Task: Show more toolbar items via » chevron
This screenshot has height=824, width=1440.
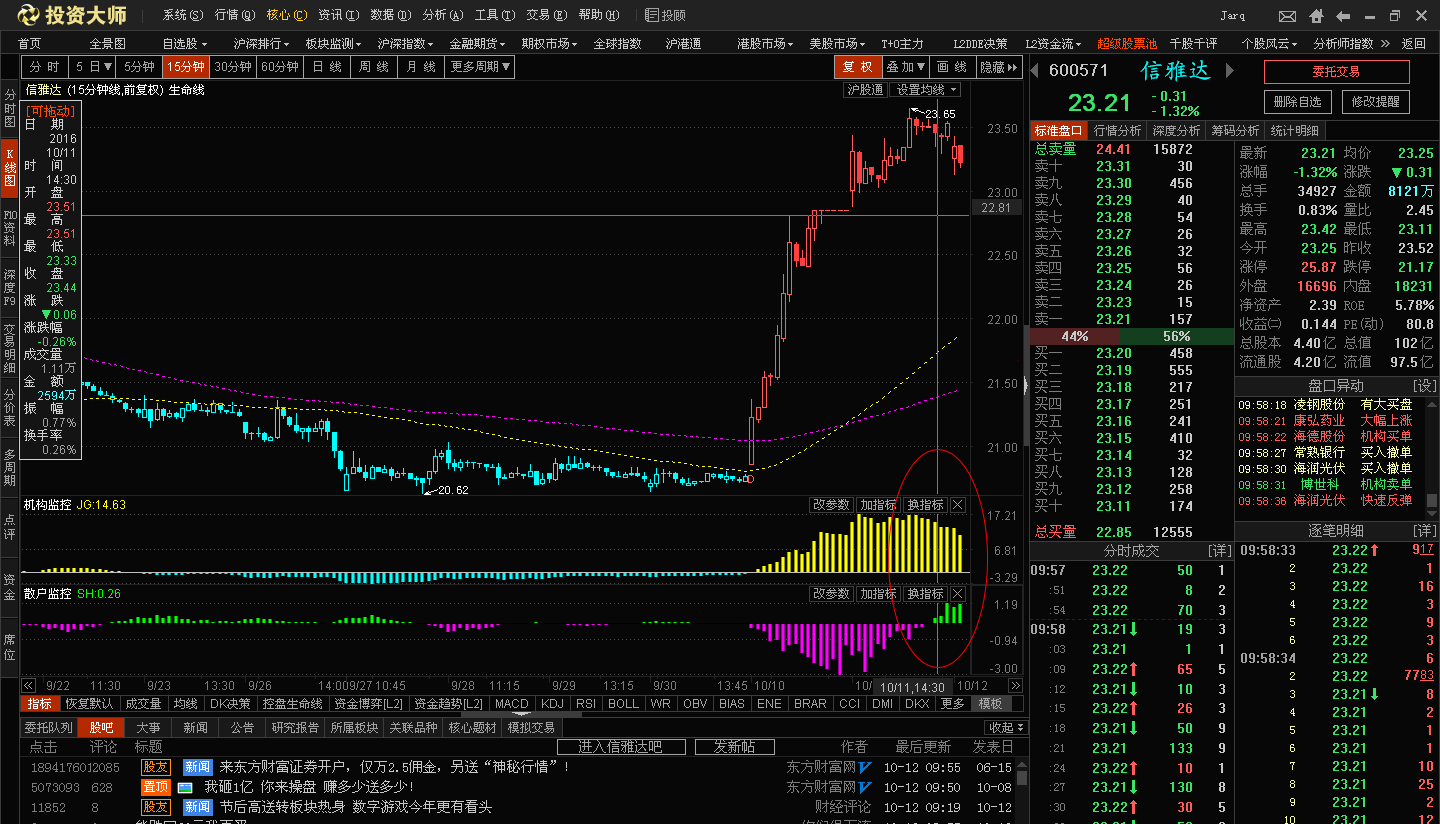Action: click(x=1385, y=44)
